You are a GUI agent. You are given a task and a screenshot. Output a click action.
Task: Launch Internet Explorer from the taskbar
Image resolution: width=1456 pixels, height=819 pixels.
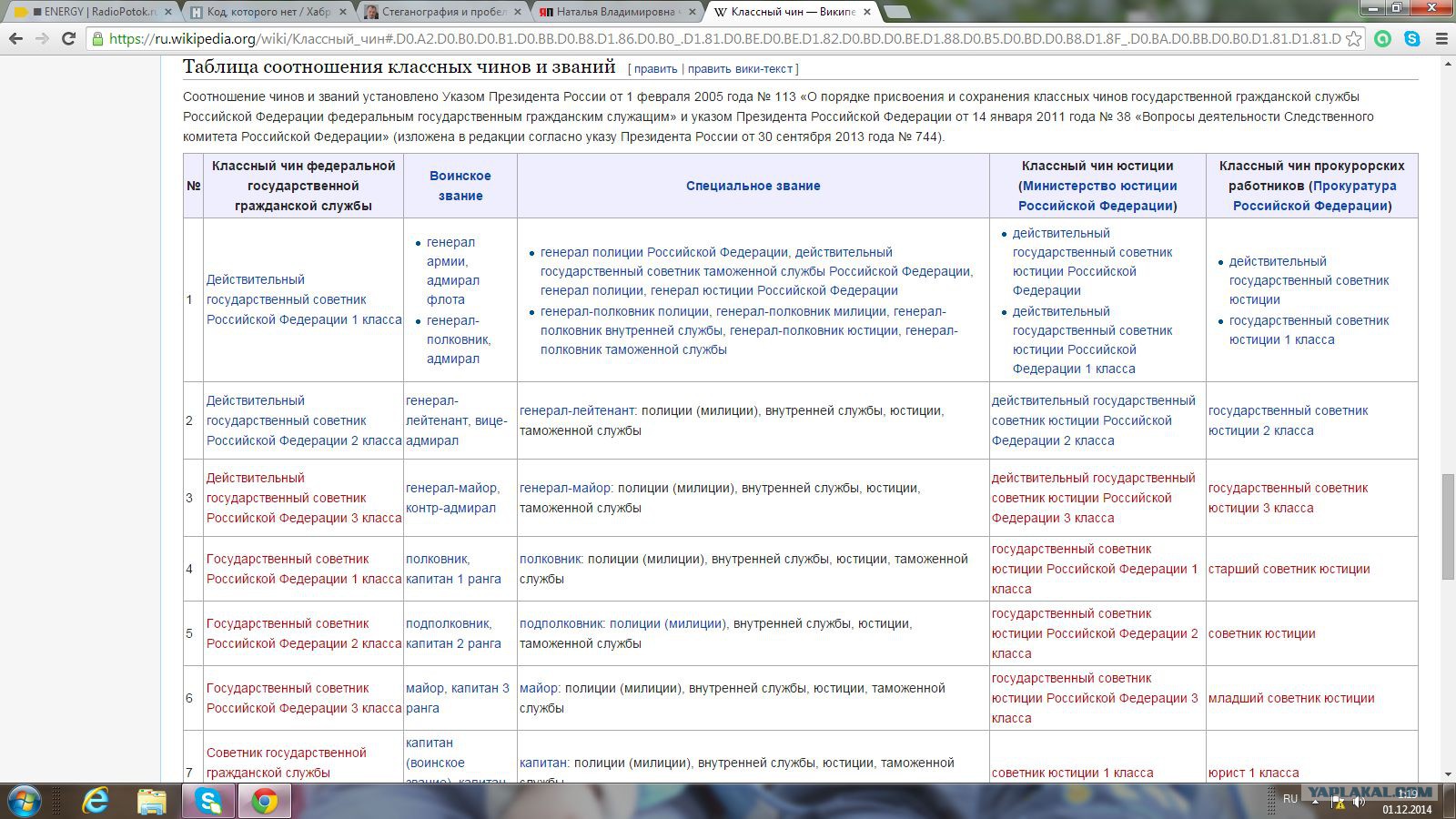(x=95, y=801)
